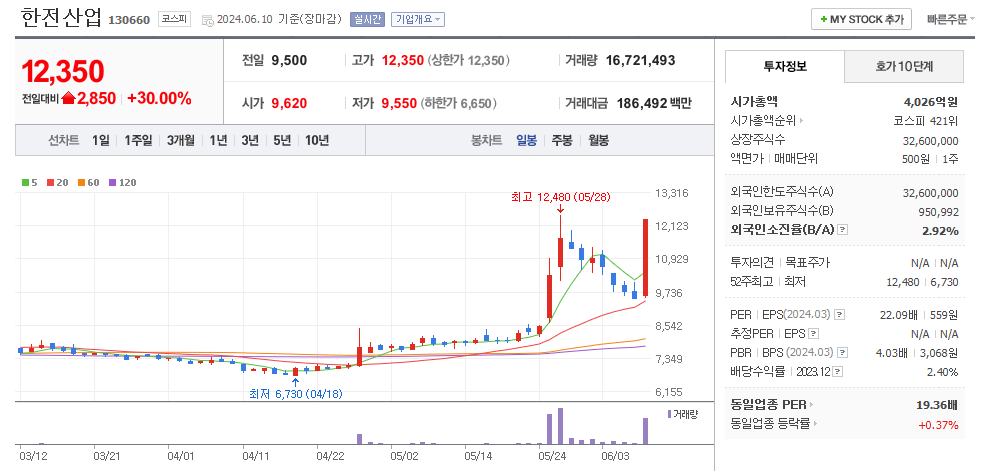Expand 시가총액순위 arrow link
The width and height of the screenshot is (987, 471).
tap(767, 120)
